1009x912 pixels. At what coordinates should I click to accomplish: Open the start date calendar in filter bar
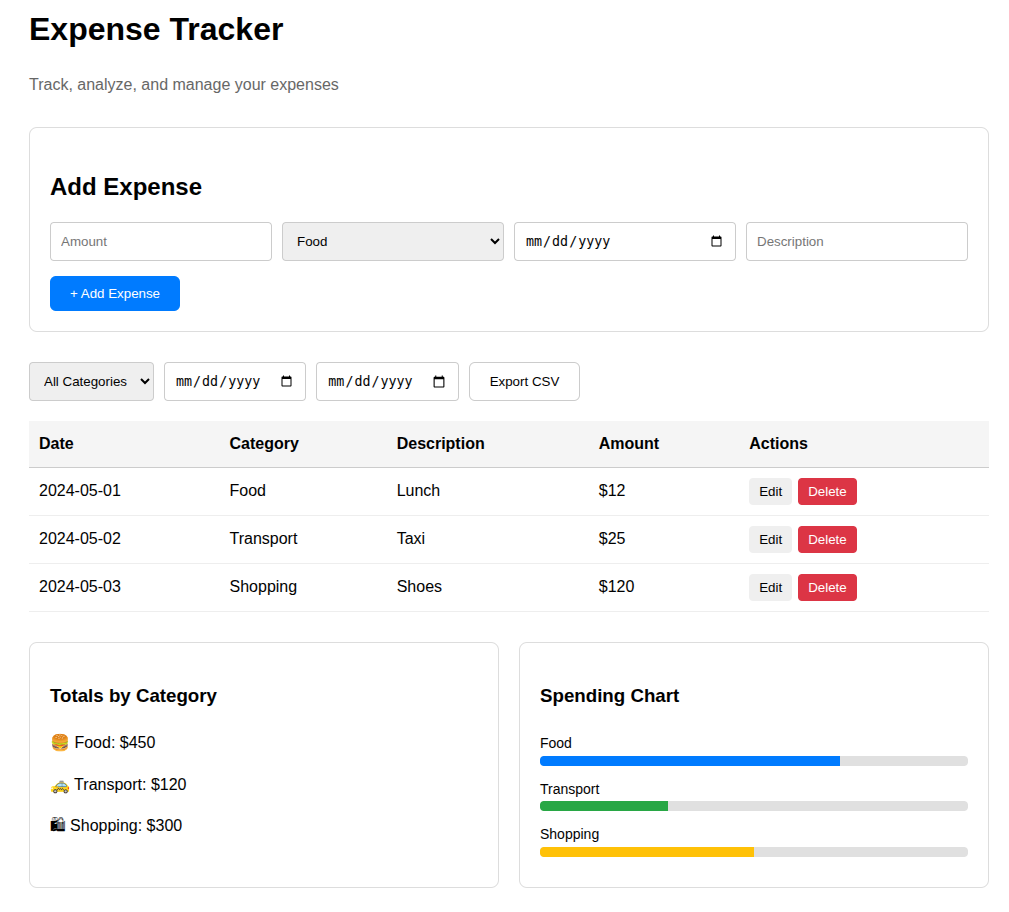click(x=288, y=381)
